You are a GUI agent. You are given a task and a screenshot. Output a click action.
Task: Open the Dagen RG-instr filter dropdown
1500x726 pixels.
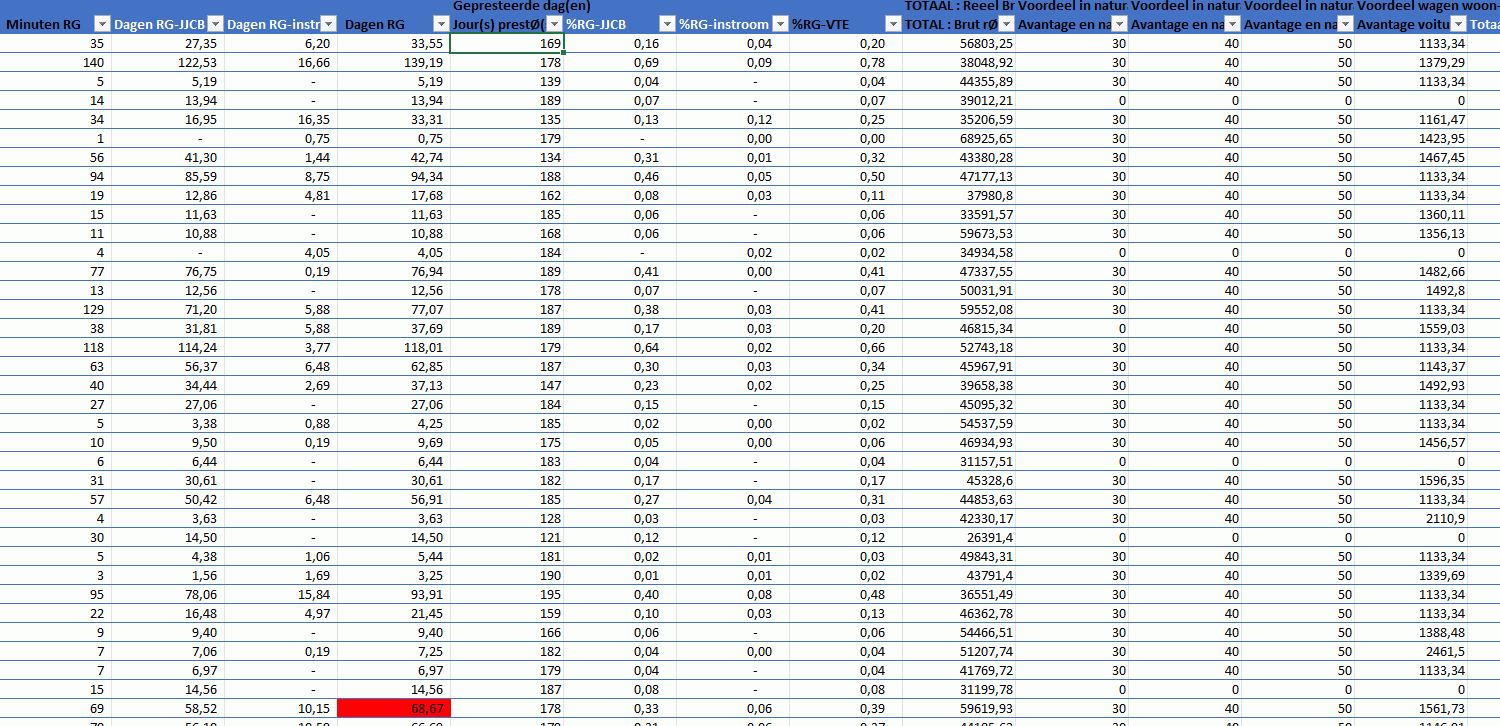[x=328, y=24]
